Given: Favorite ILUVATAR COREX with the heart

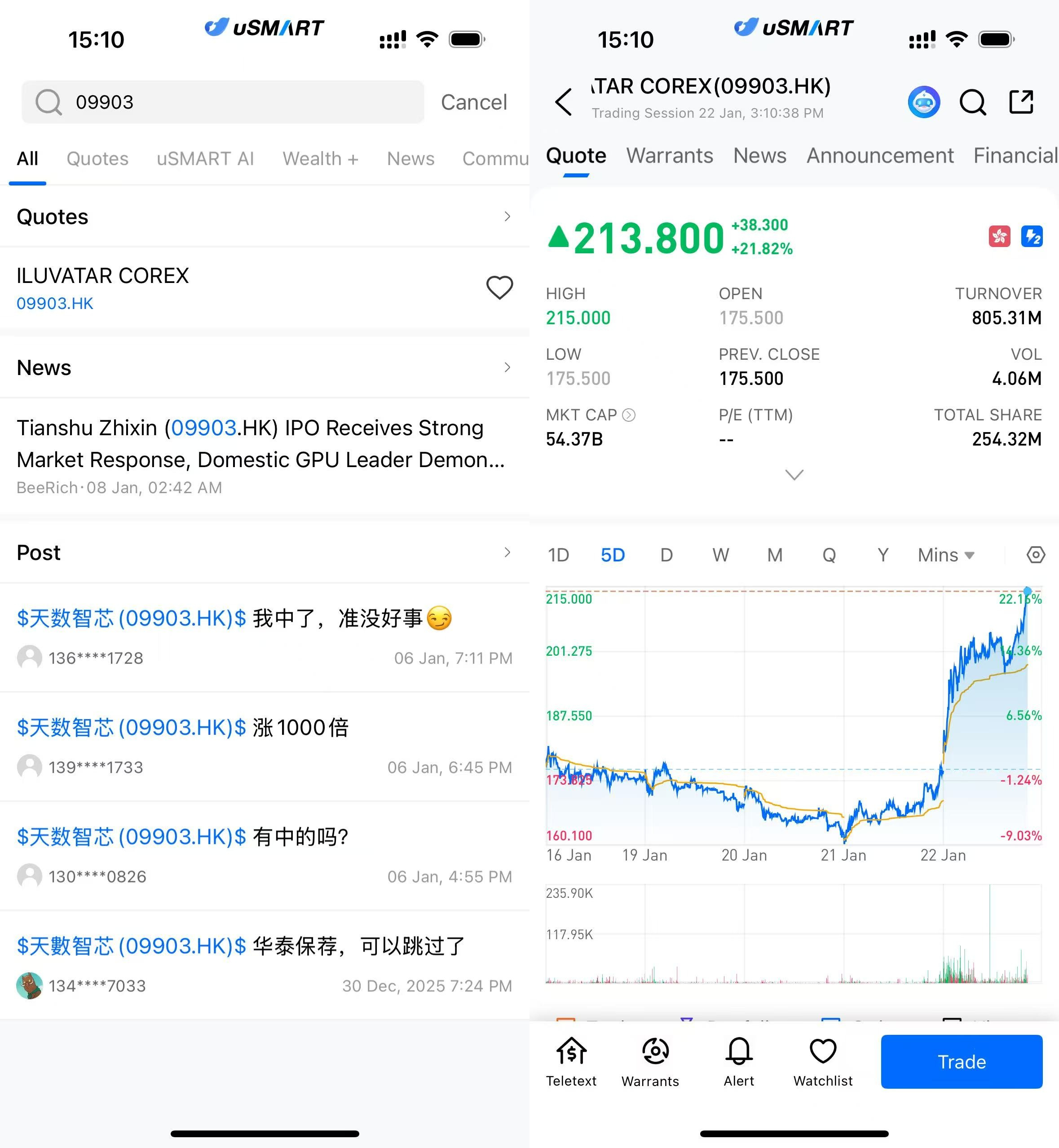Looking at the screenshot, I should click(499, 288).
